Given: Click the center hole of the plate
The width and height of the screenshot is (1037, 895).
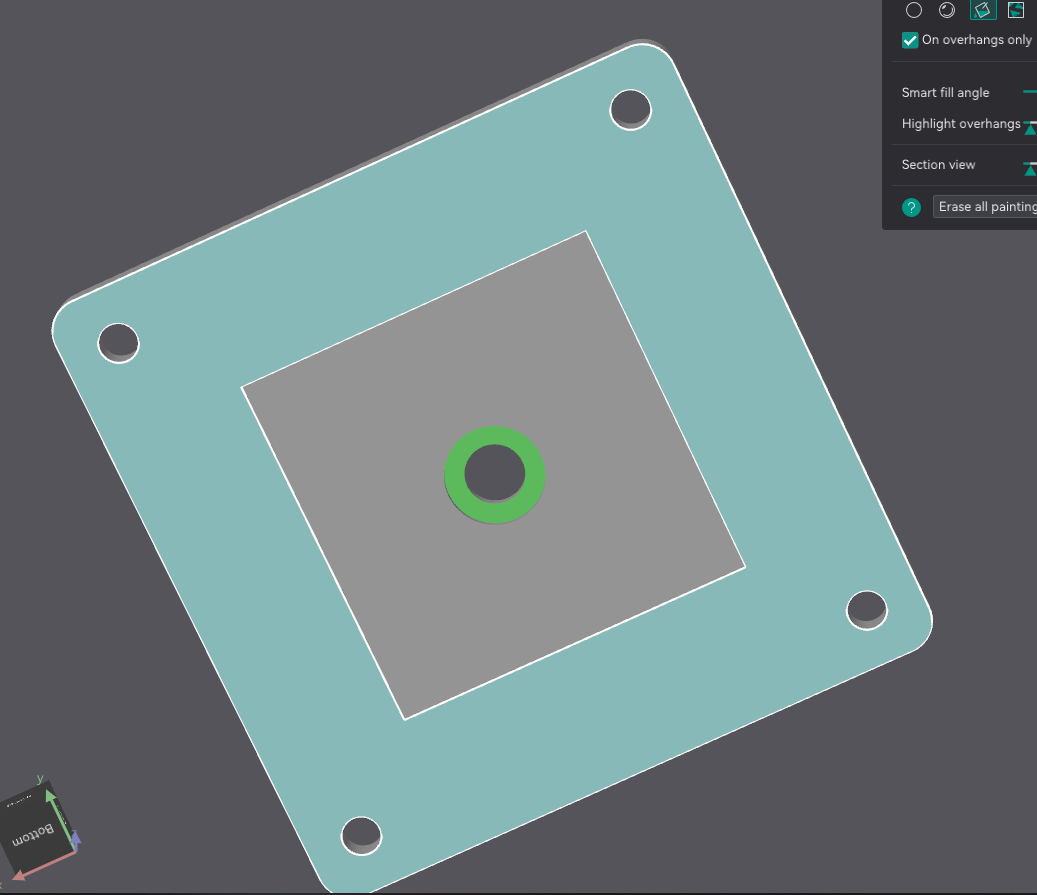Looking at the screenshot, I should tap(495, 473).
